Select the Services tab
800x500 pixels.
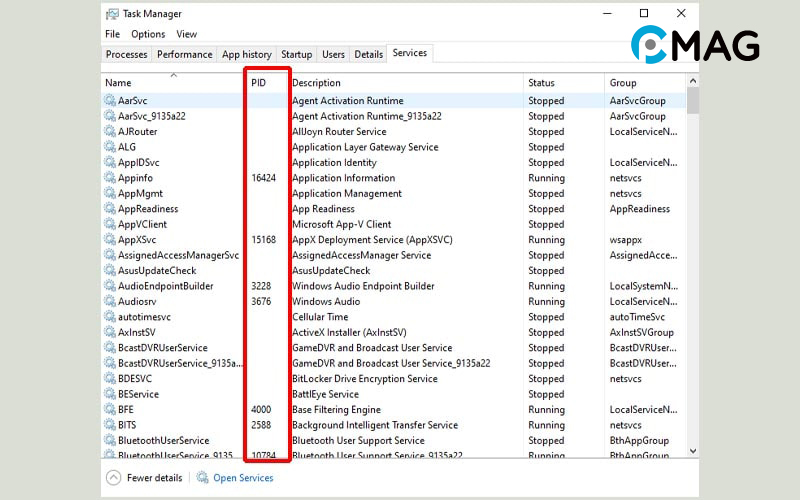tap(410, 53)
